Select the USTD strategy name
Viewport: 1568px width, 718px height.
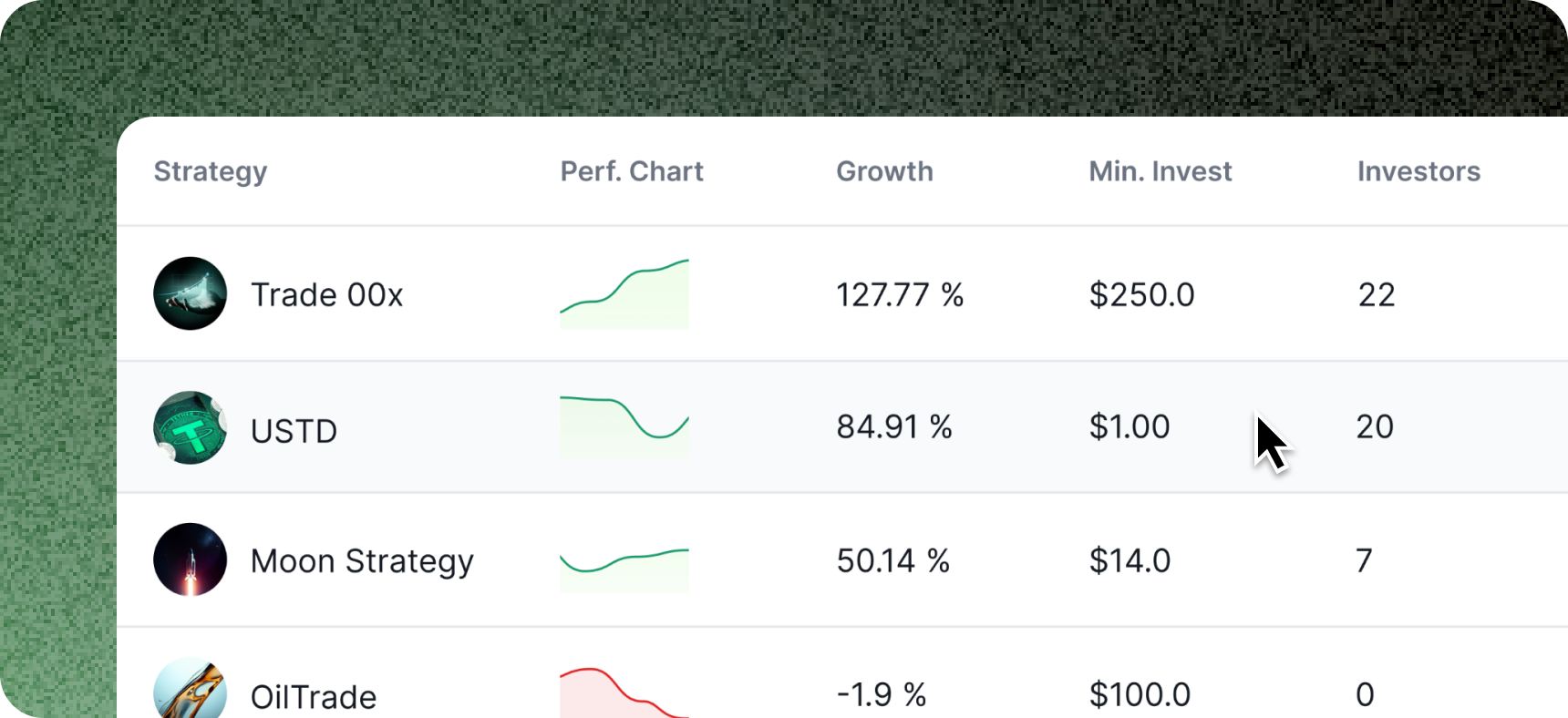tap(294, 431)
